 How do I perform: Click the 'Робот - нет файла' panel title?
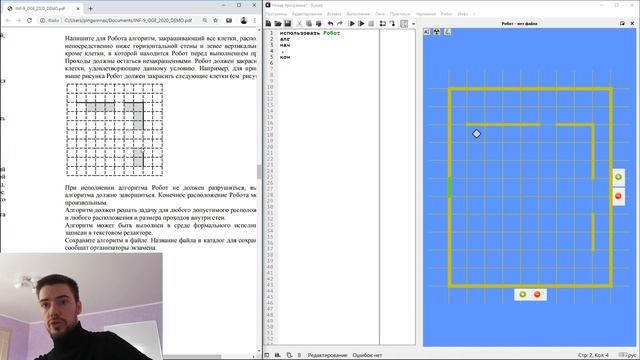519,24
